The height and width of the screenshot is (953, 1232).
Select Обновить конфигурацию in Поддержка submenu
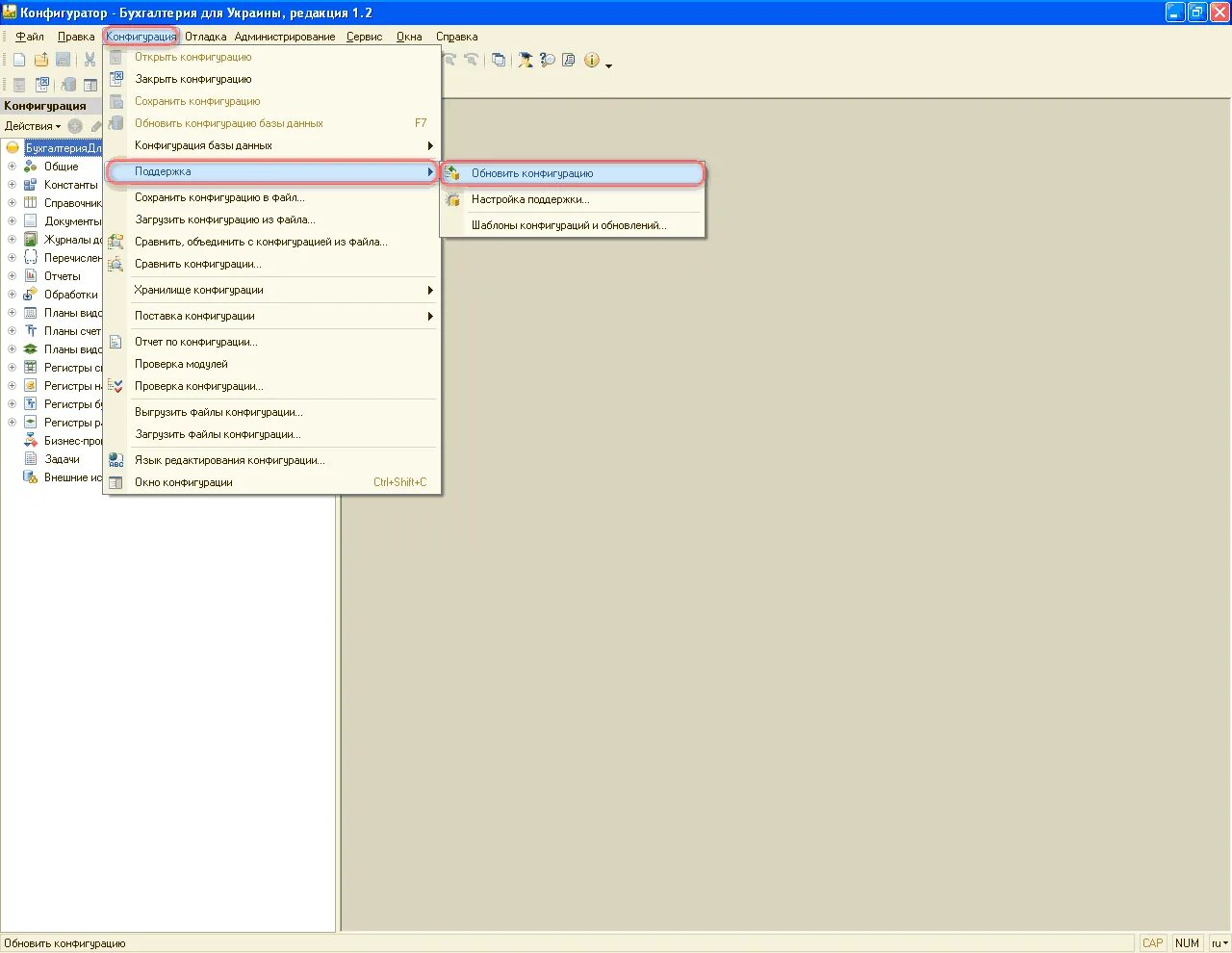coord(573,173)
